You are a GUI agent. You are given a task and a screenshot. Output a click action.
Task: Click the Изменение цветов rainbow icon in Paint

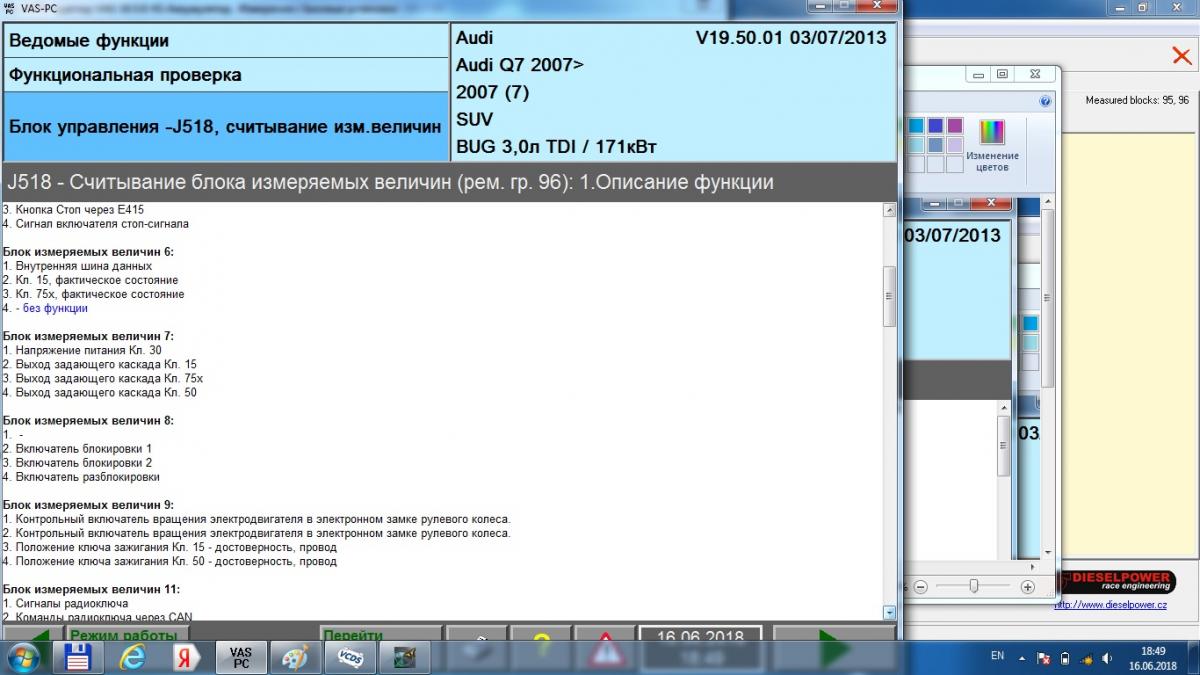(x=992, y=146)
